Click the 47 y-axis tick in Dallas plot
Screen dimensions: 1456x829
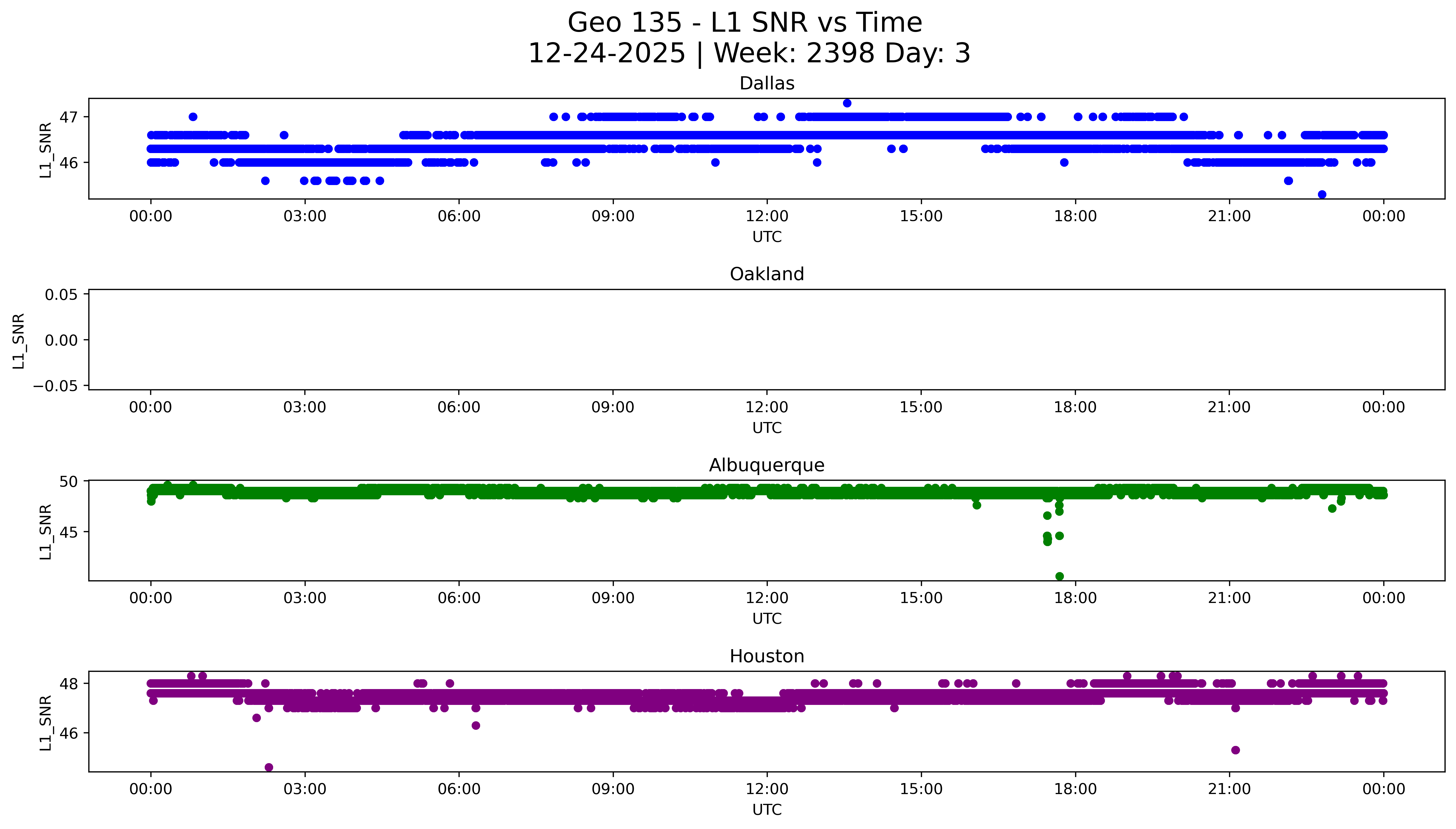68,117
